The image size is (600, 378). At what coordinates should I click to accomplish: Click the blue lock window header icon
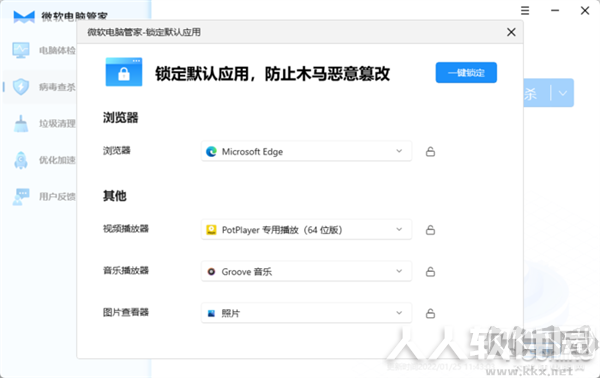[x=124, y=72]
